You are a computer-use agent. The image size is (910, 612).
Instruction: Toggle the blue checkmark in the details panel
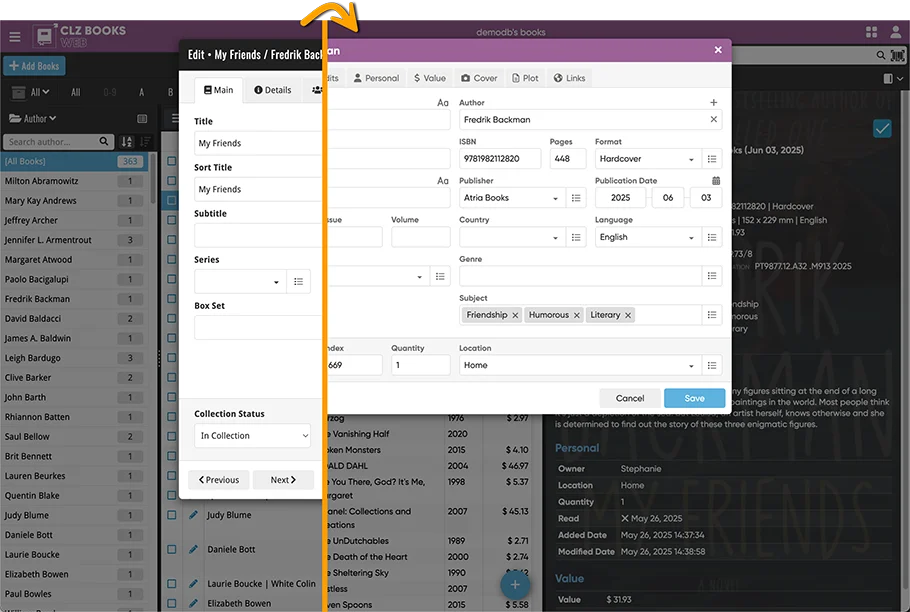882,128
